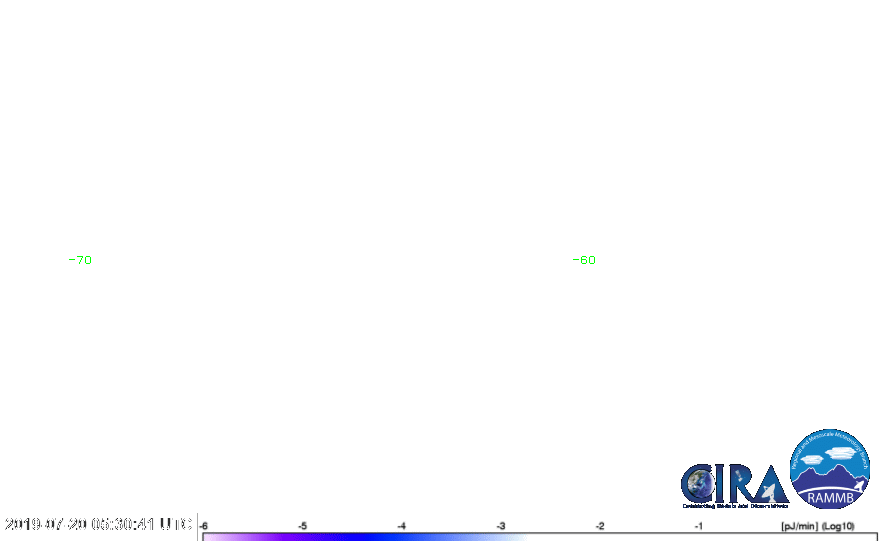Click the -5 colorbar tick label
The image size is (880, 541).
pos(302,526)
